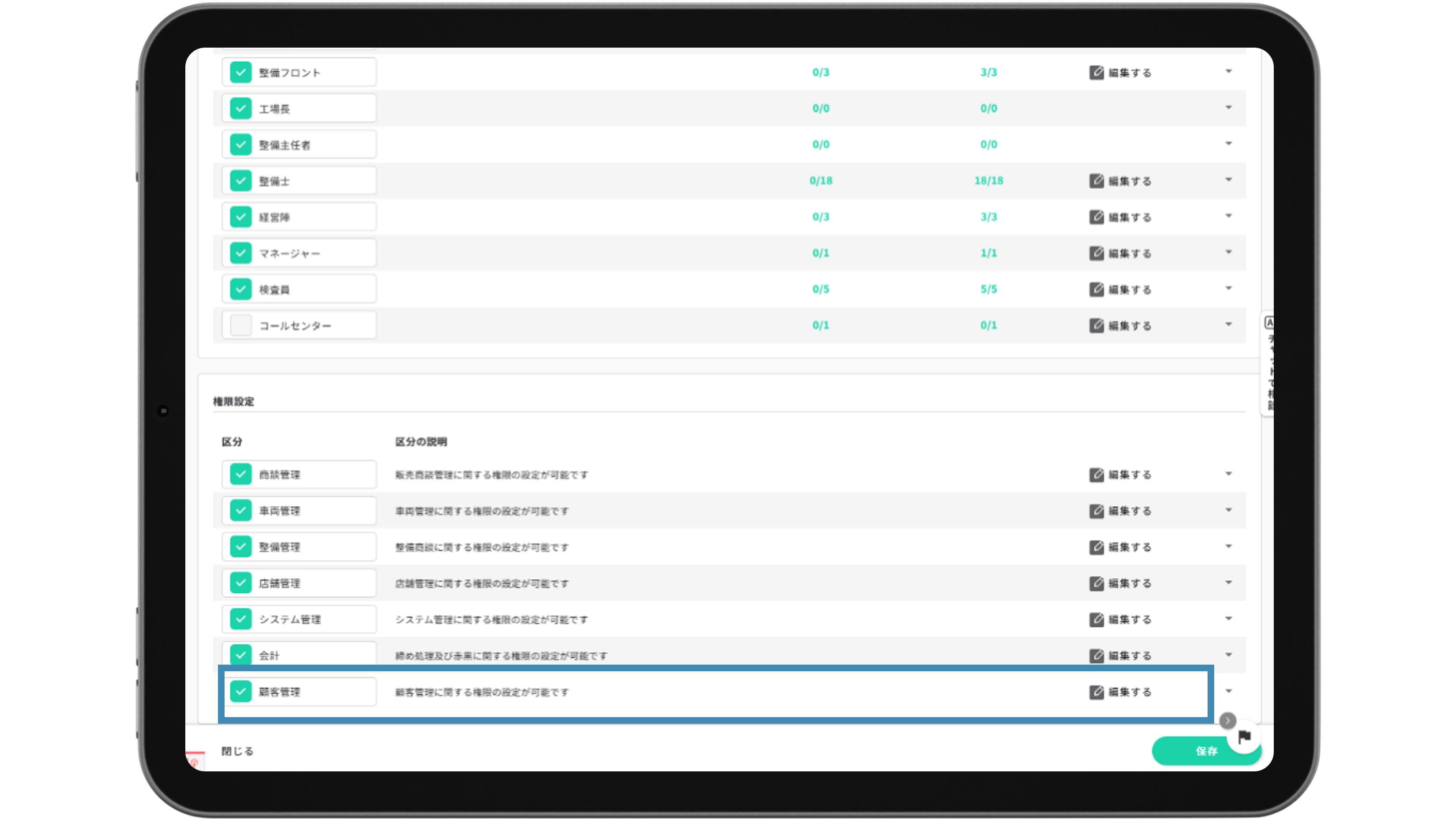Viewport: 1456px width, 819px height.
Task: Expand the 店舗管理 row dropdown arrow
Action: 1228,582
